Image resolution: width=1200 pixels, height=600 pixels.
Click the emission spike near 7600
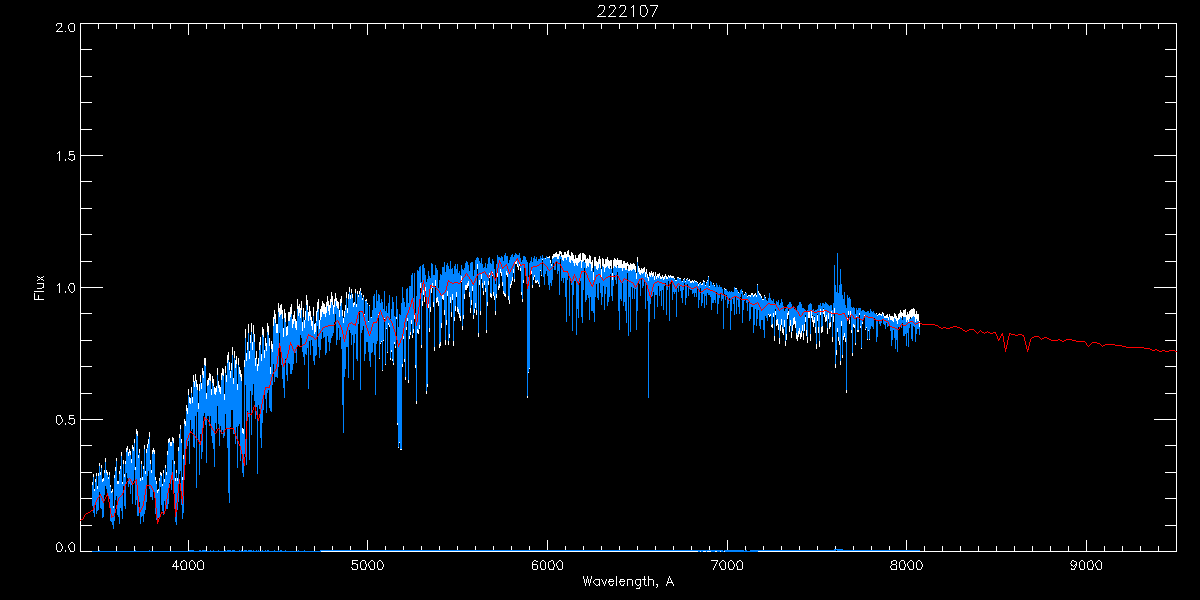pos(837,280)
